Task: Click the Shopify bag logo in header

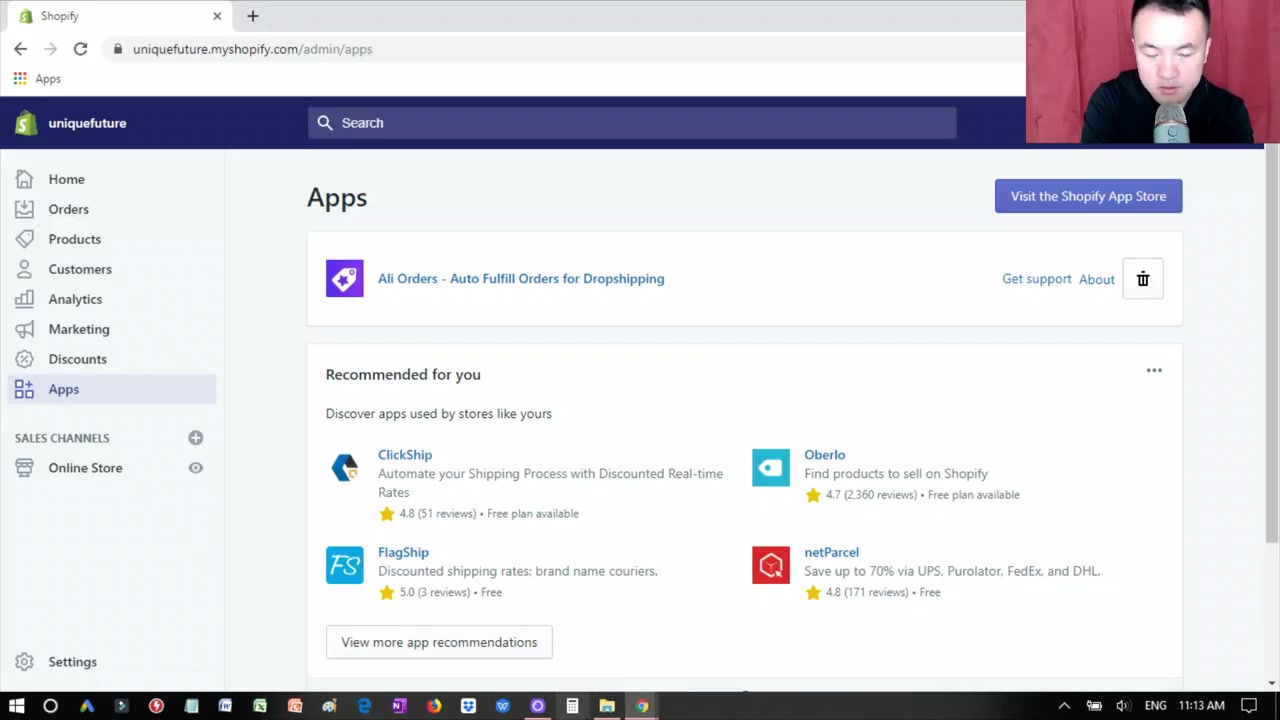Action: (x=26, y=123)
